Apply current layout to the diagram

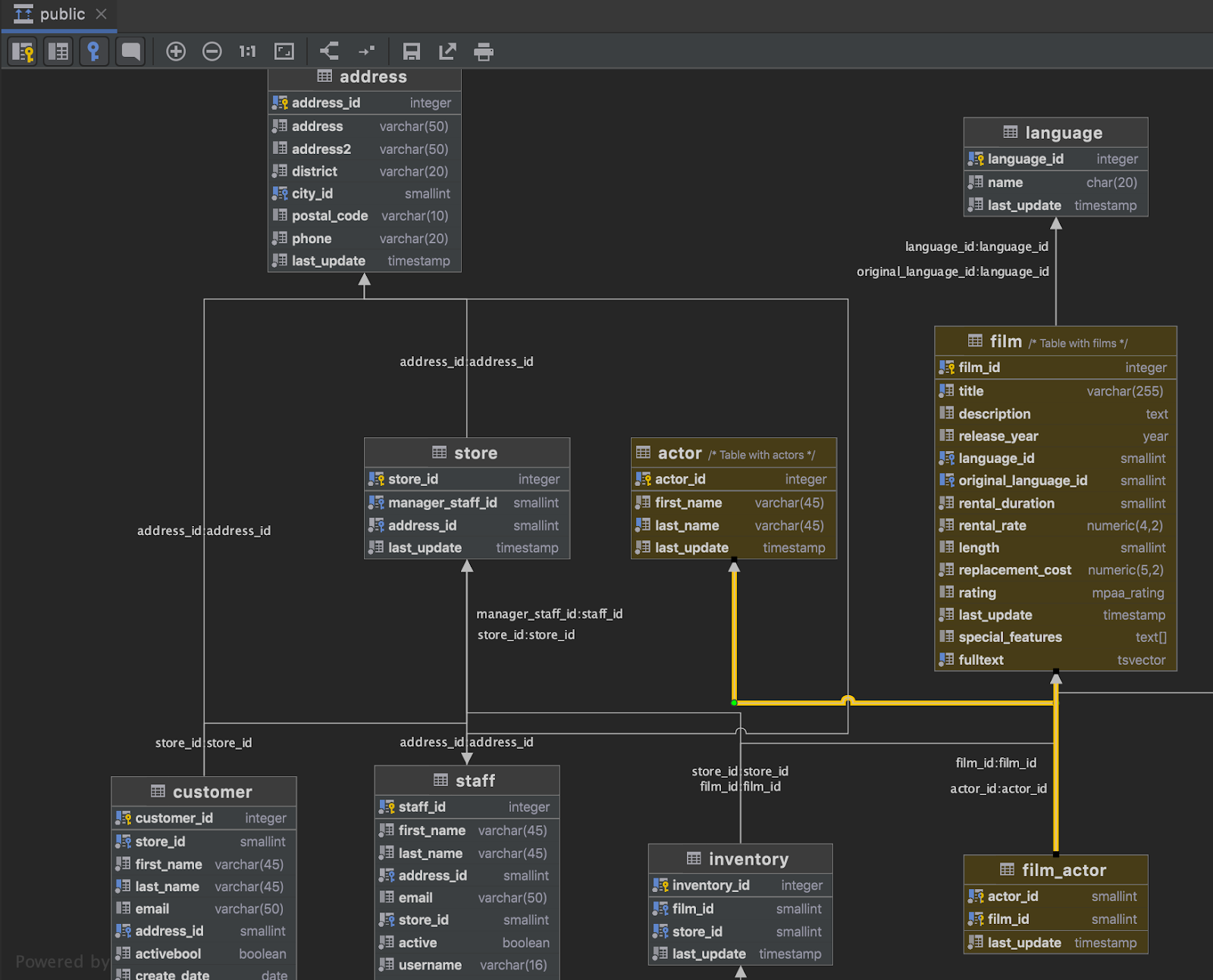pyautogui.click(x=329, y=52)
